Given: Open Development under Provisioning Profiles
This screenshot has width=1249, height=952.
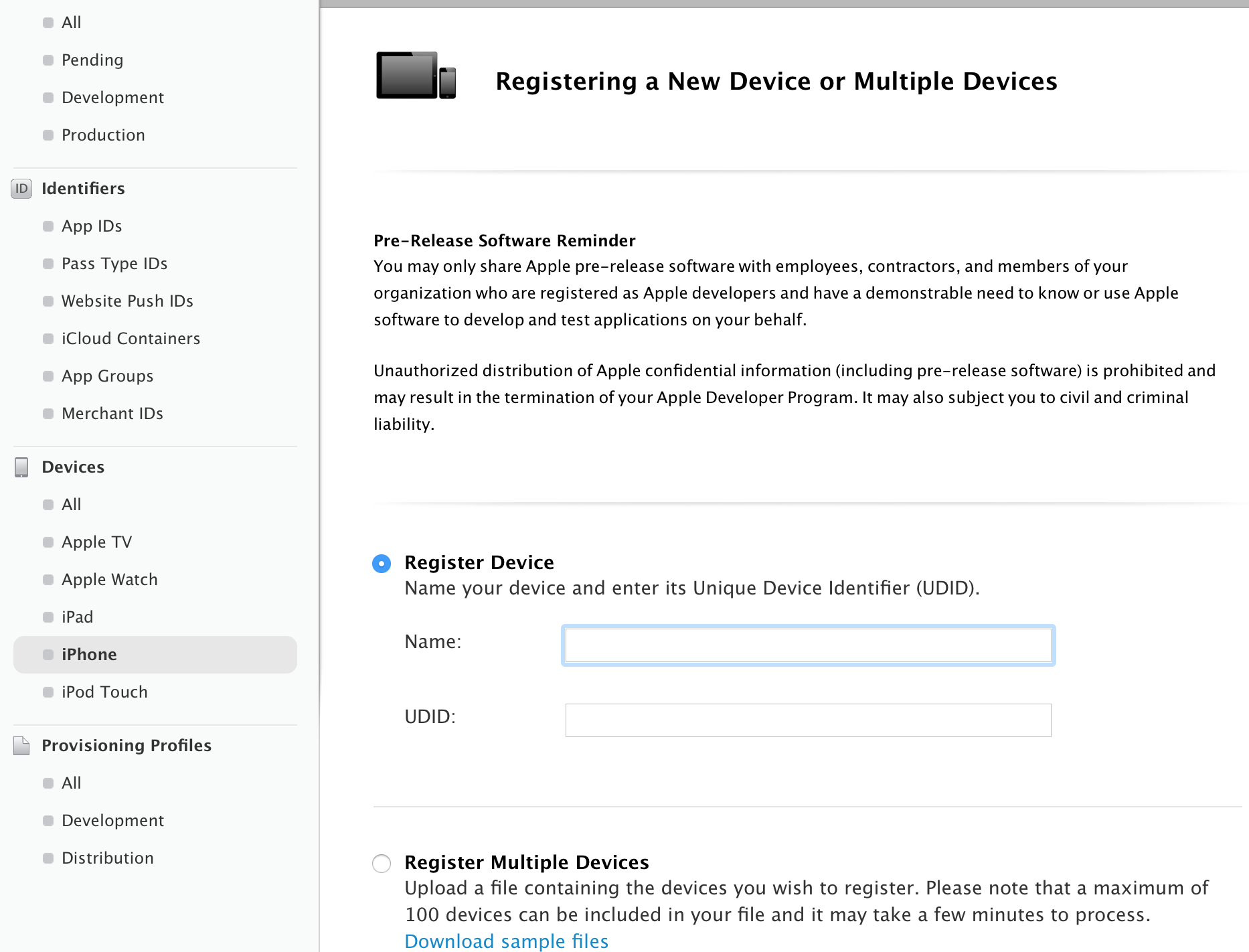Looking at the screenshot, I should click(x=112, y=821).
